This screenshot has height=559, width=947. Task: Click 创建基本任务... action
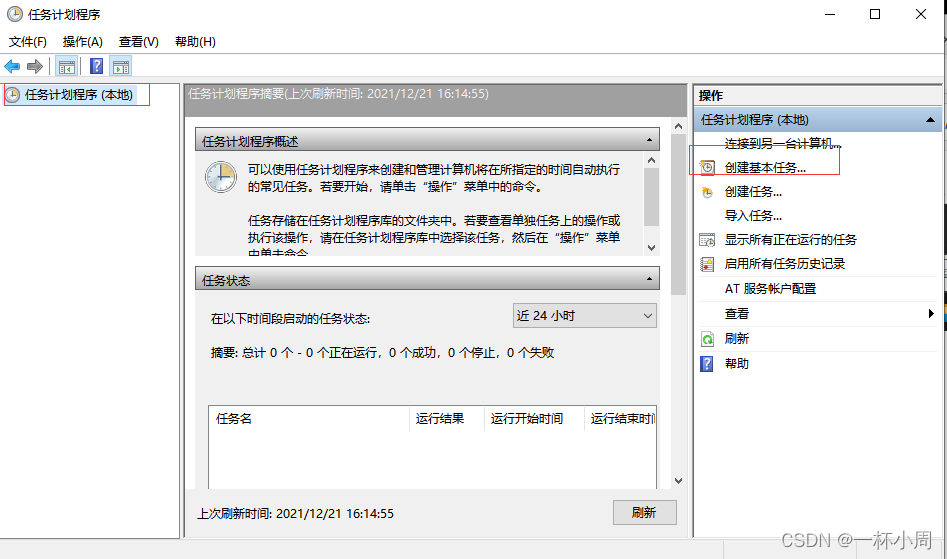765,168
